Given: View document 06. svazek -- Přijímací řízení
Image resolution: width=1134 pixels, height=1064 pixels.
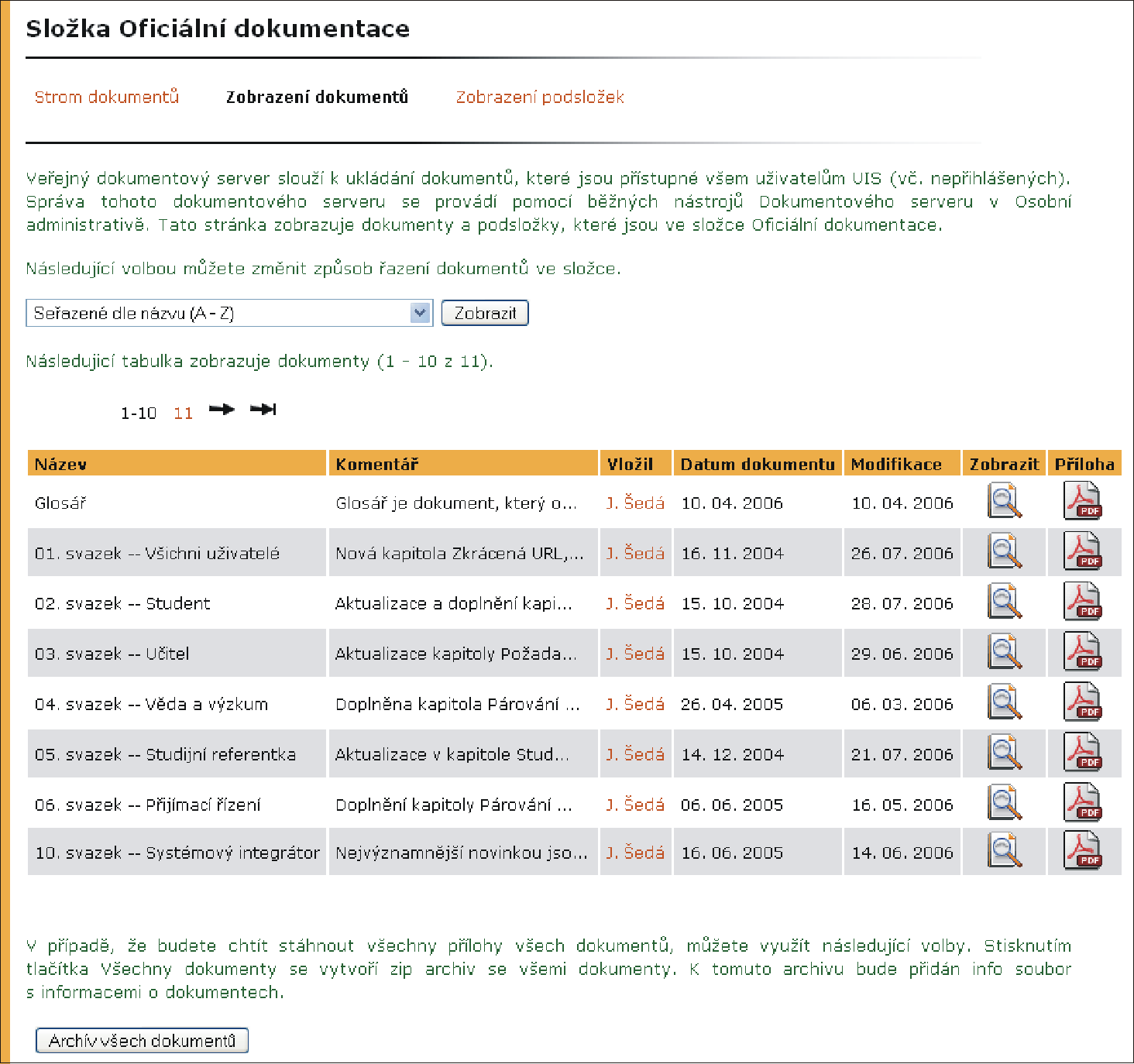Looking at the screenshot, I should [1005, 803].
